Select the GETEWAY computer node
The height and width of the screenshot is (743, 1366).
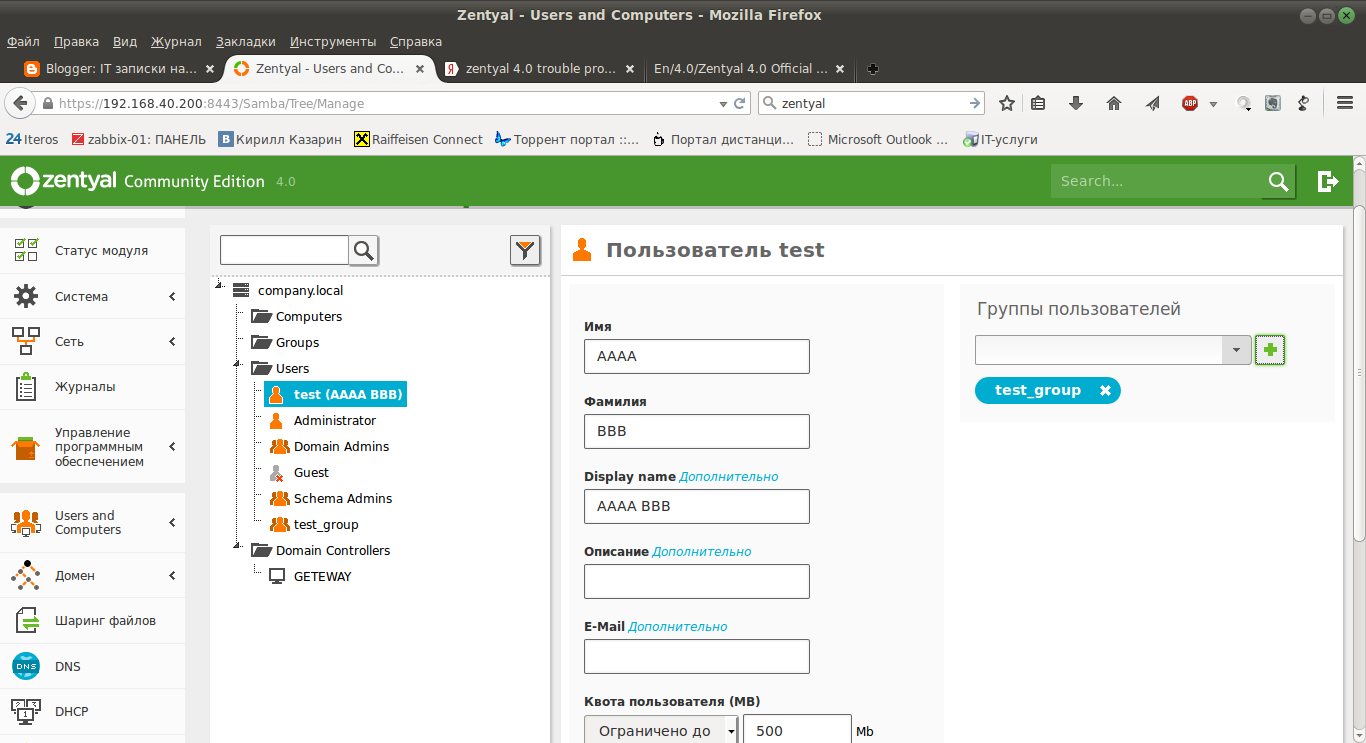point(322,577)
